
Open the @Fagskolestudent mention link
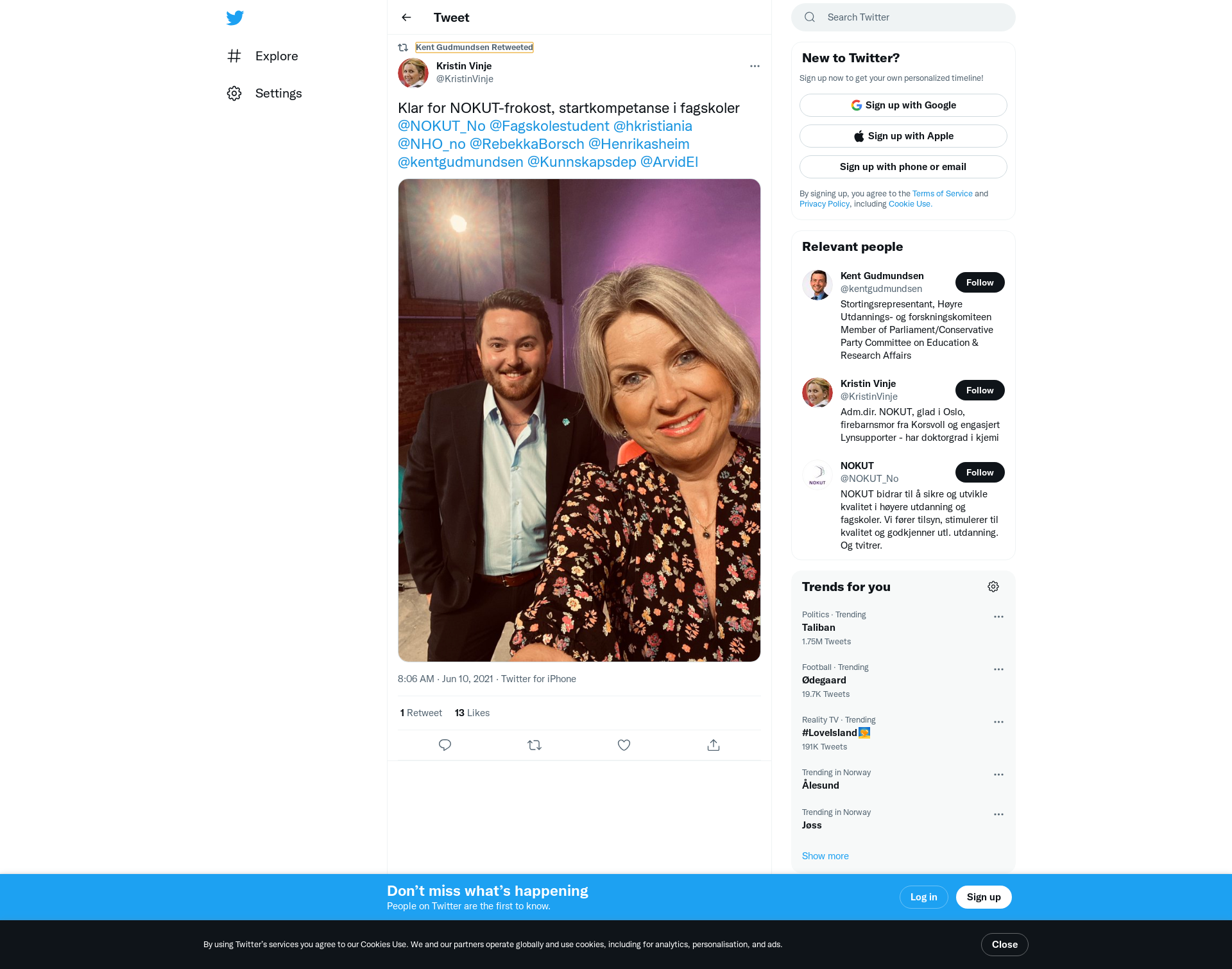coord(549,126)
